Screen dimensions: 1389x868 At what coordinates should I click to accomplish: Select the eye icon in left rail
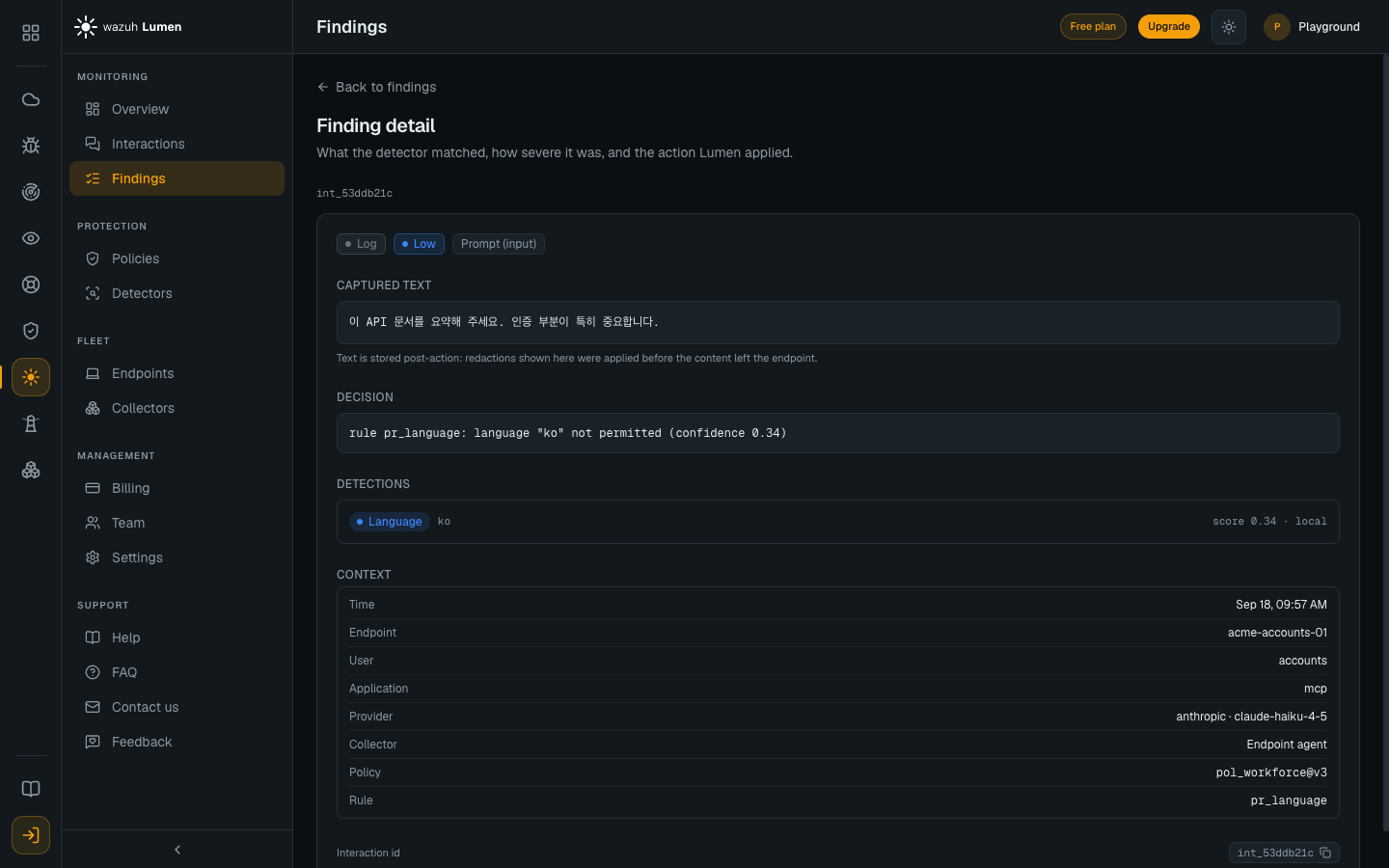[31, 238]
